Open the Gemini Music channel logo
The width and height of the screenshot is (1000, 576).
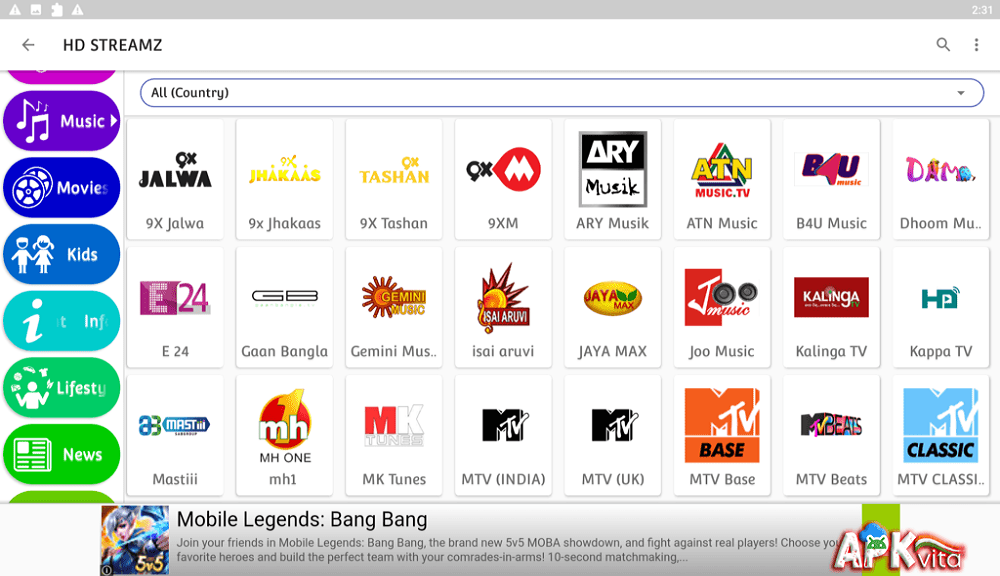coord(394,297)
